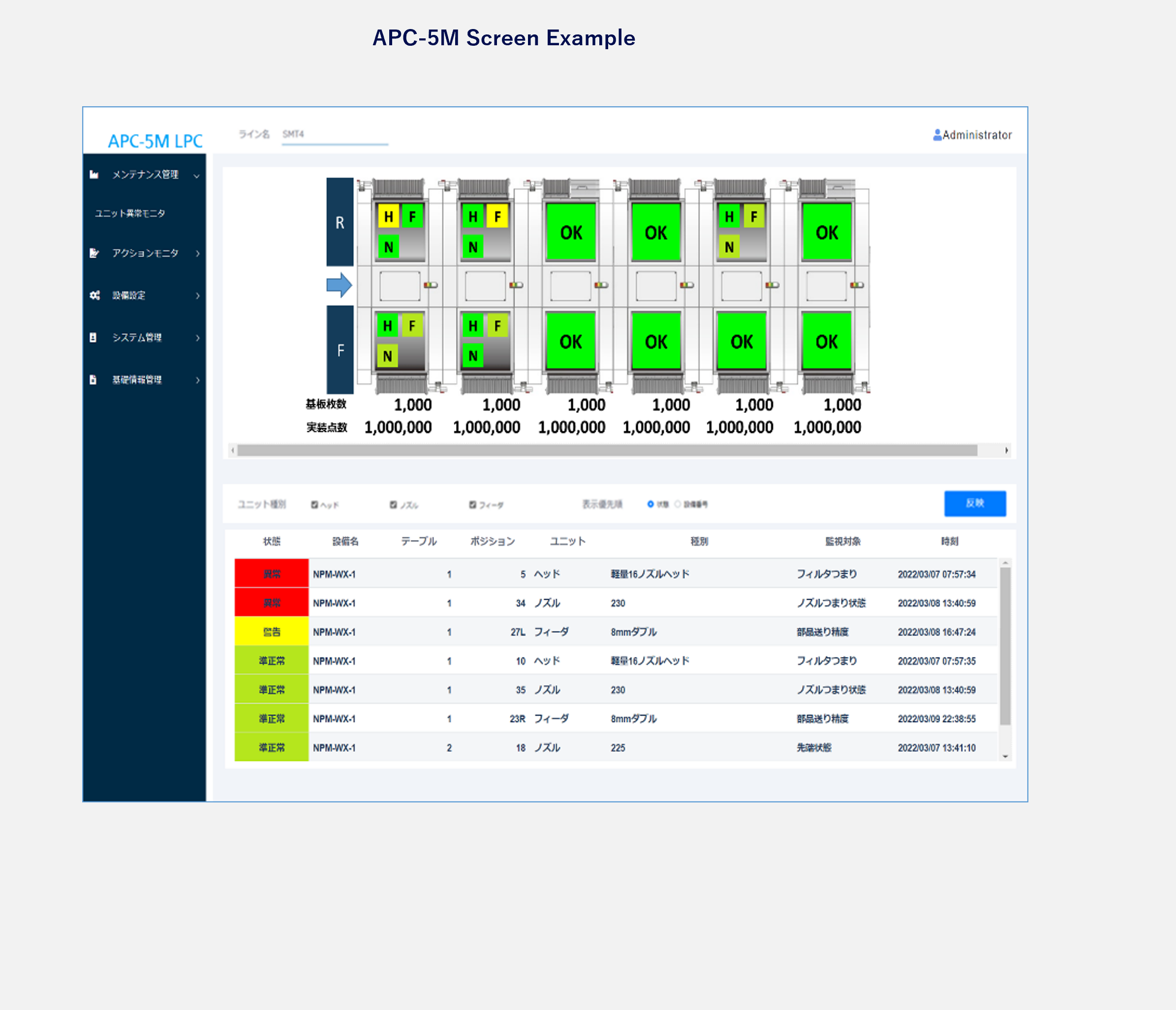Select the 設備番号 display priority radio

tap(678, 504)
